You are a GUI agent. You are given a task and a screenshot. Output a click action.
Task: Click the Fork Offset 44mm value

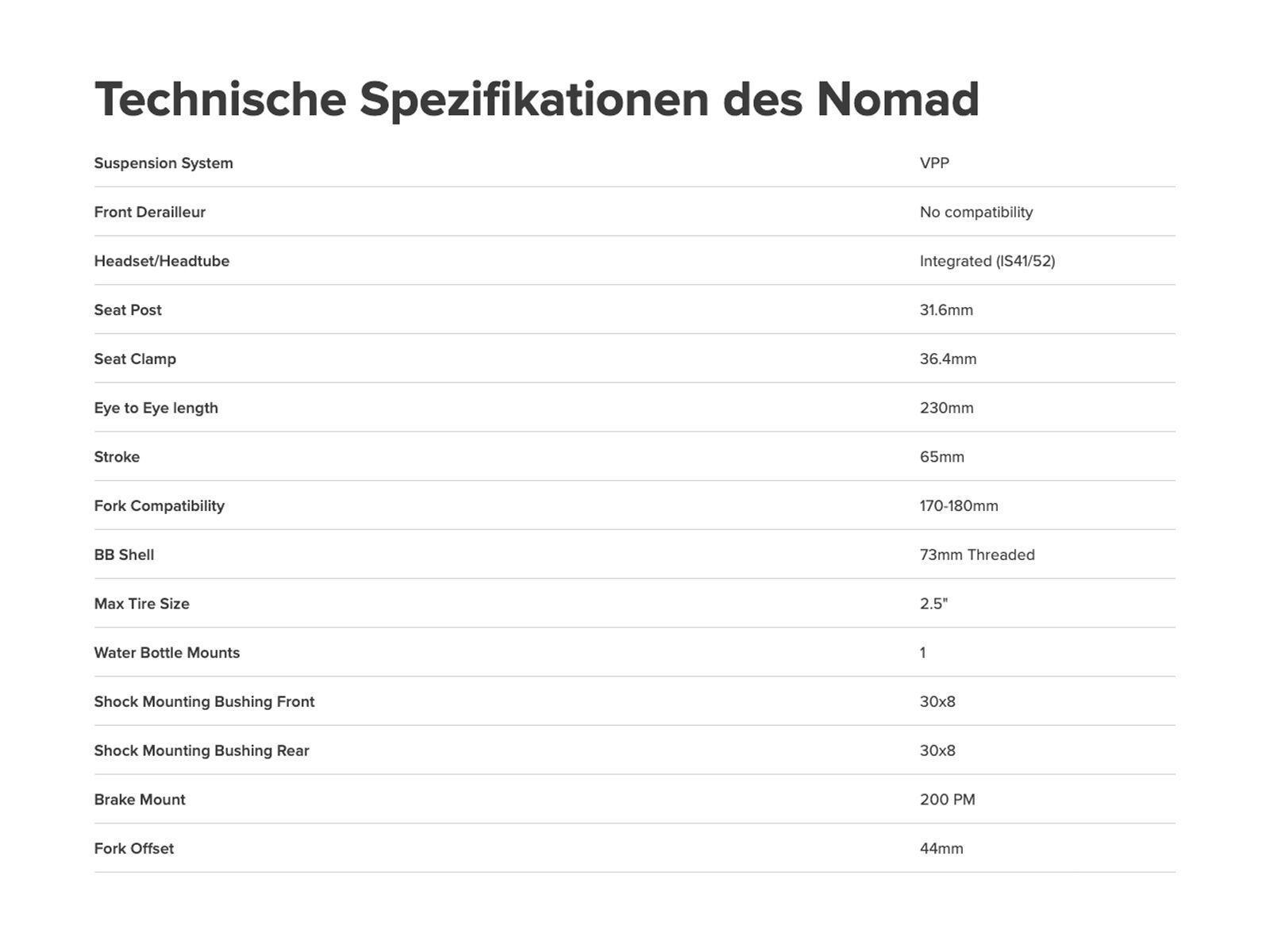[x=941, y=849]
